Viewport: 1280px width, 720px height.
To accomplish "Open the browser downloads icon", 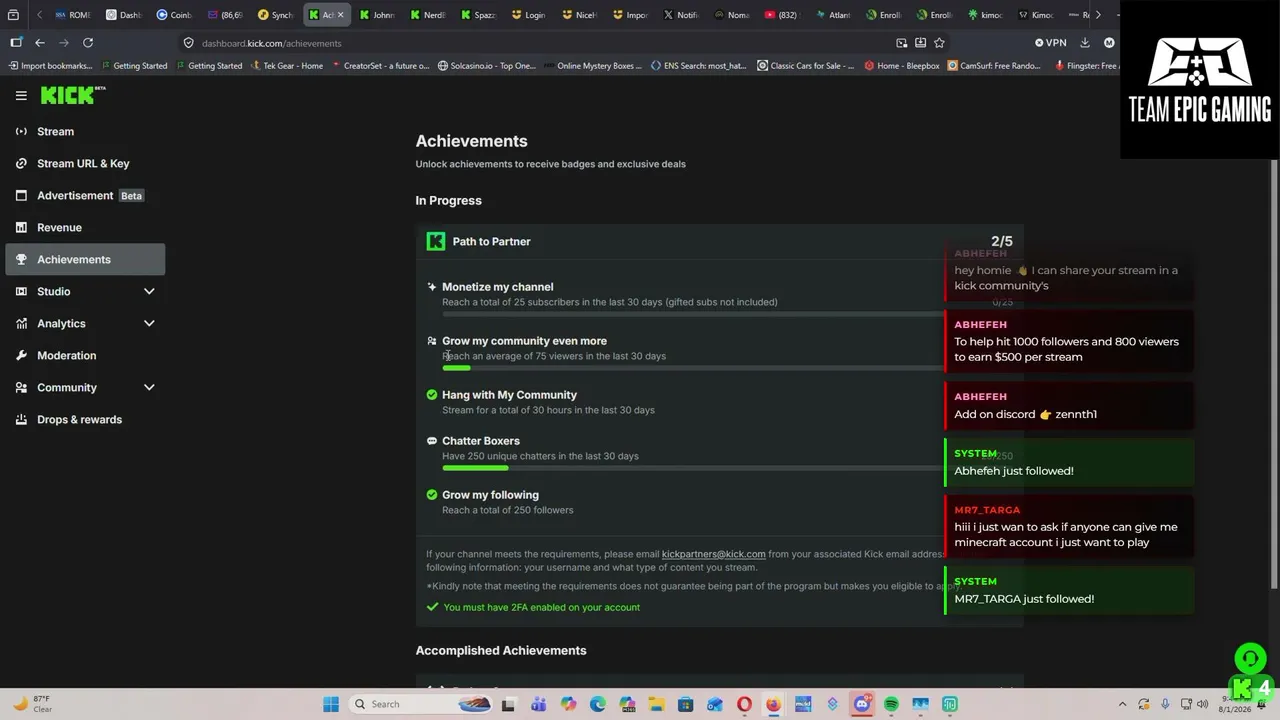I will 1085,43.
